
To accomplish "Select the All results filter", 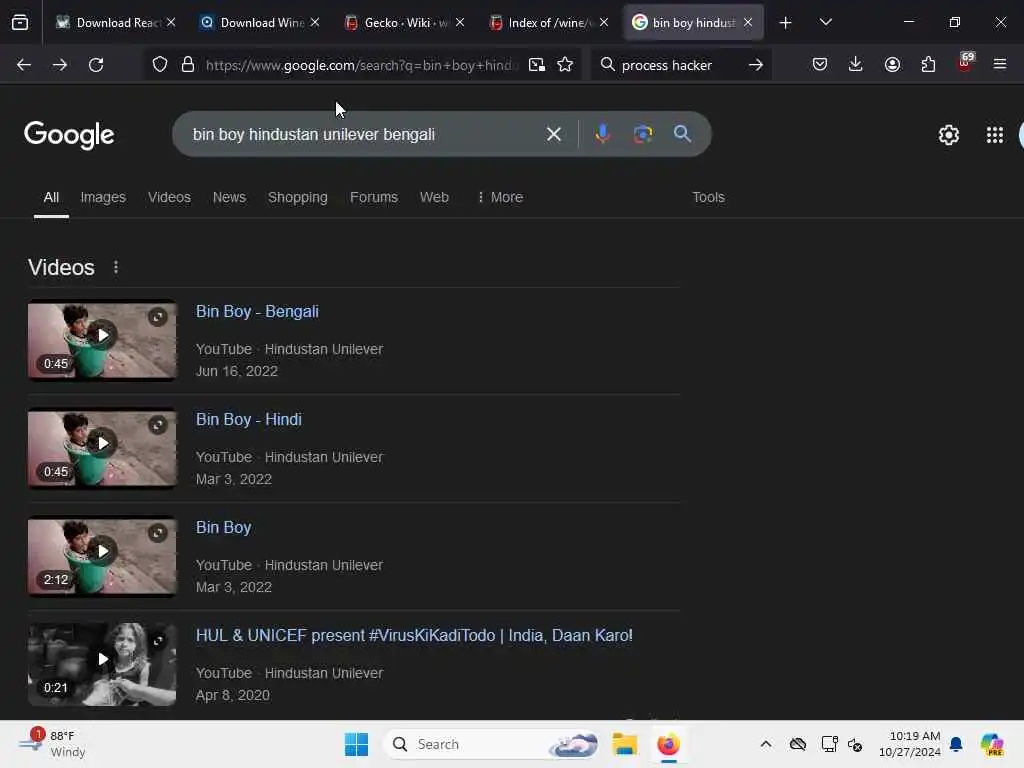I will tap(51, 197).
